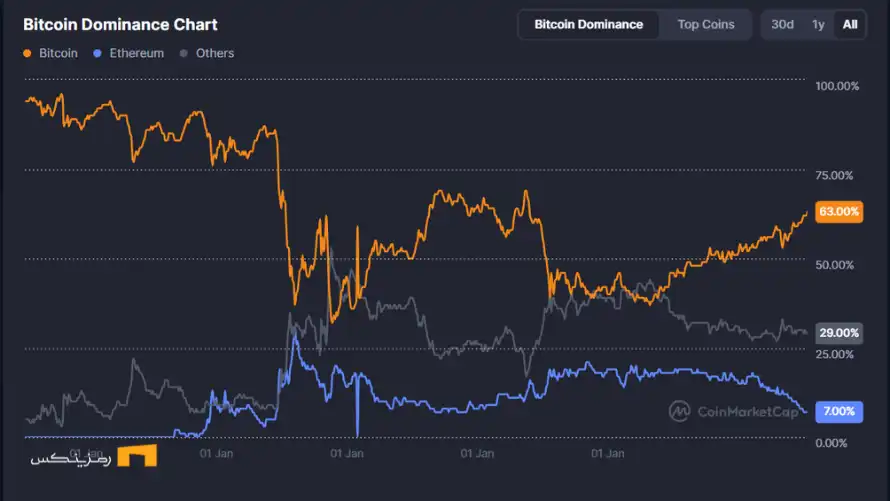Click the orange 63.00% value badge
Viewport: 890px width, 501px height.
(x=838, y=212)
